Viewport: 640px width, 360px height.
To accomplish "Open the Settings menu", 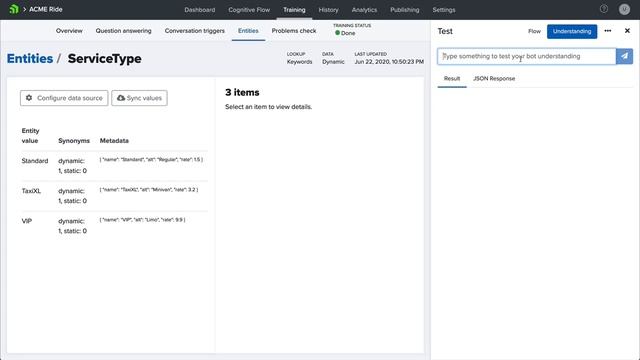I will click(444, 10).
